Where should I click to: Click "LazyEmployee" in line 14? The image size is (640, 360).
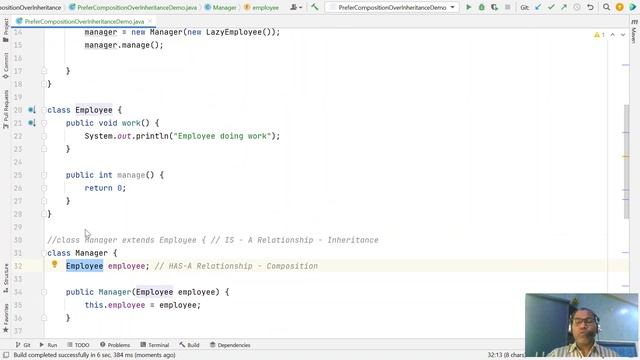click(x=234, y=32)
